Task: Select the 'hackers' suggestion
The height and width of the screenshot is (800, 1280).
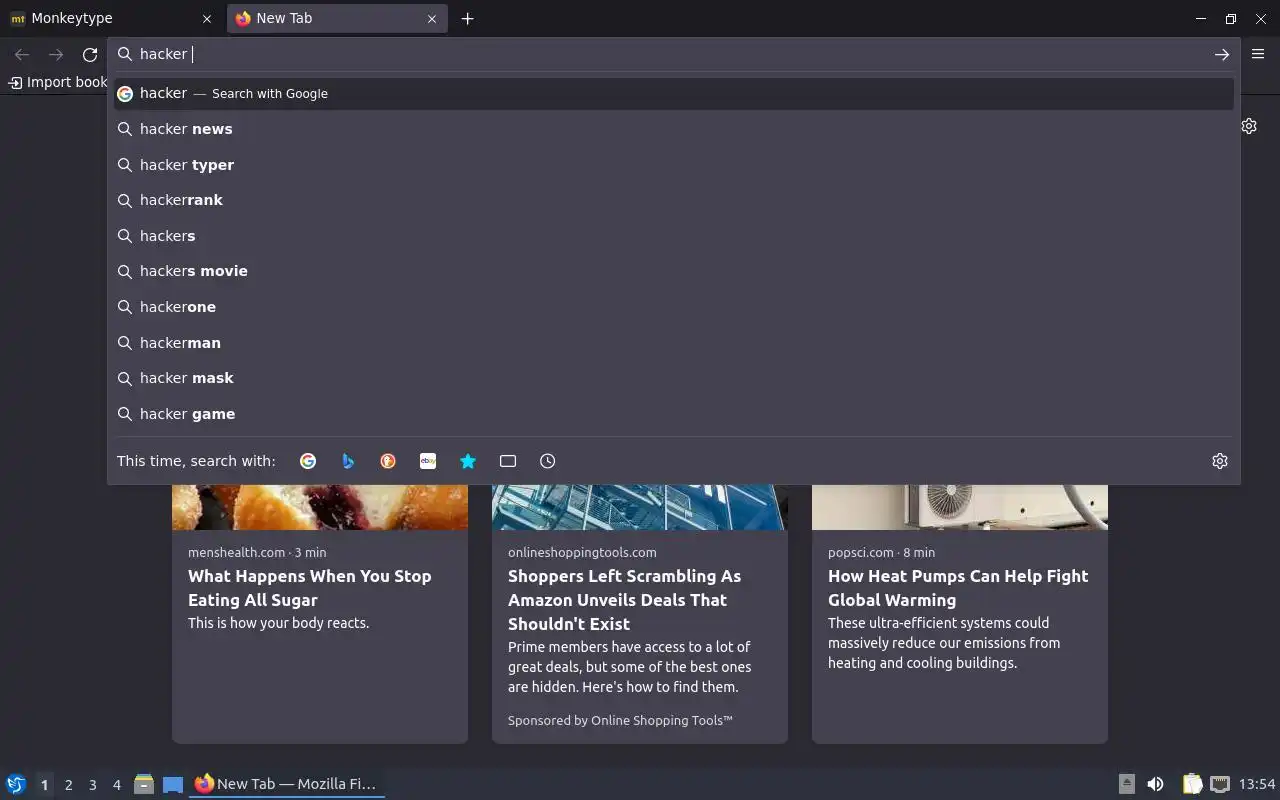Action: click(673, 236)
